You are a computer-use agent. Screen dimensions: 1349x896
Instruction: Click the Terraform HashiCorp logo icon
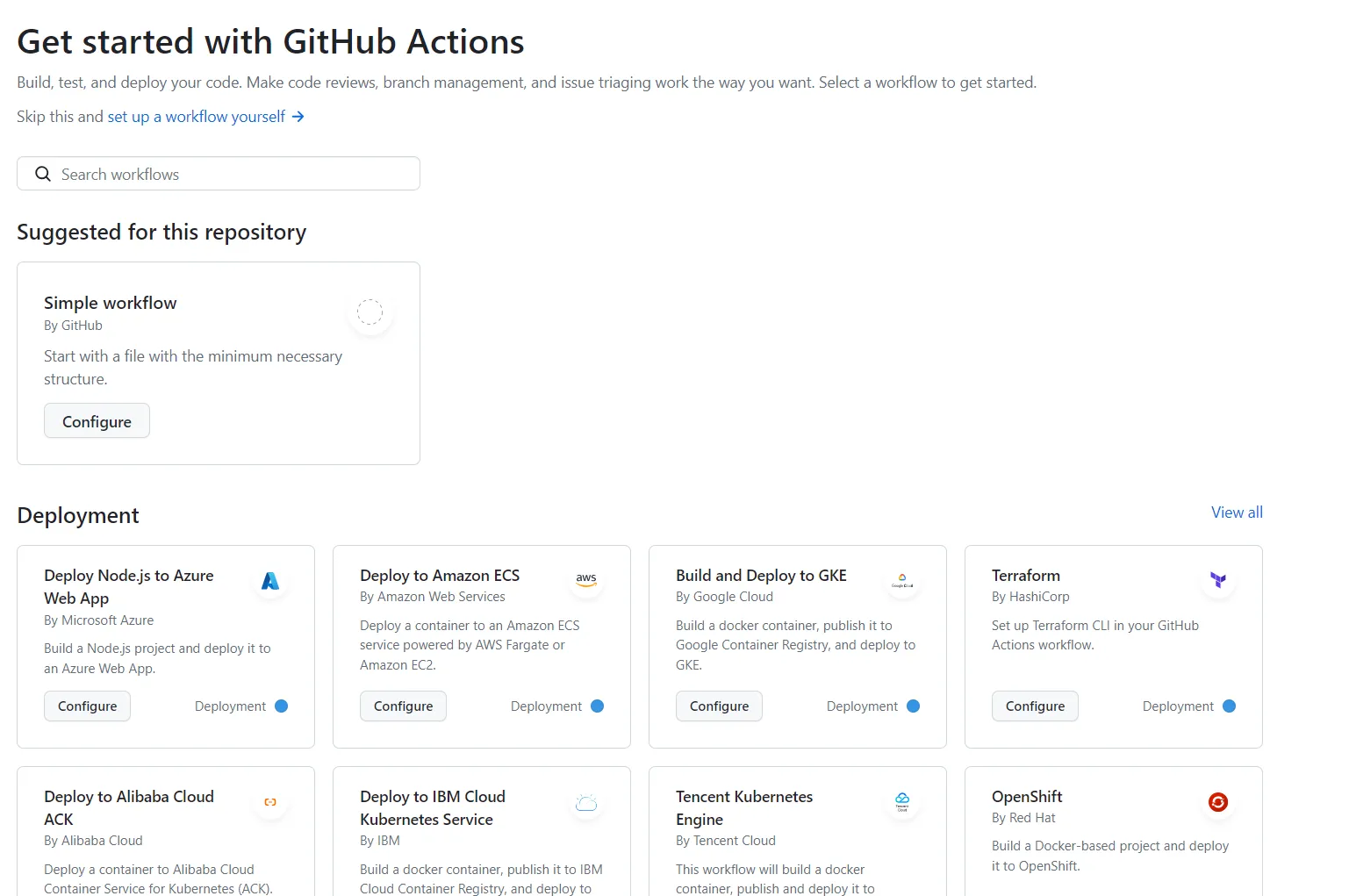(x=1218, y=580)
